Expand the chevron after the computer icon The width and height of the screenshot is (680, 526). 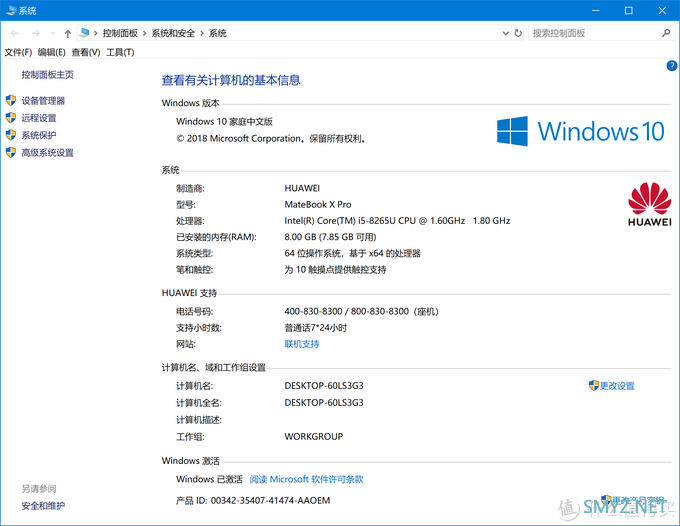click(96, 33)
